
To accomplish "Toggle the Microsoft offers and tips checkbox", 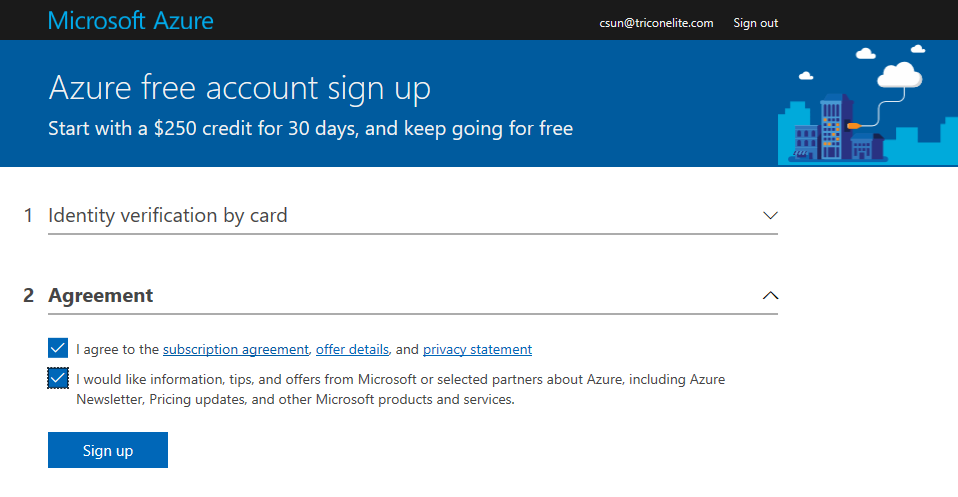I will 58,378.
